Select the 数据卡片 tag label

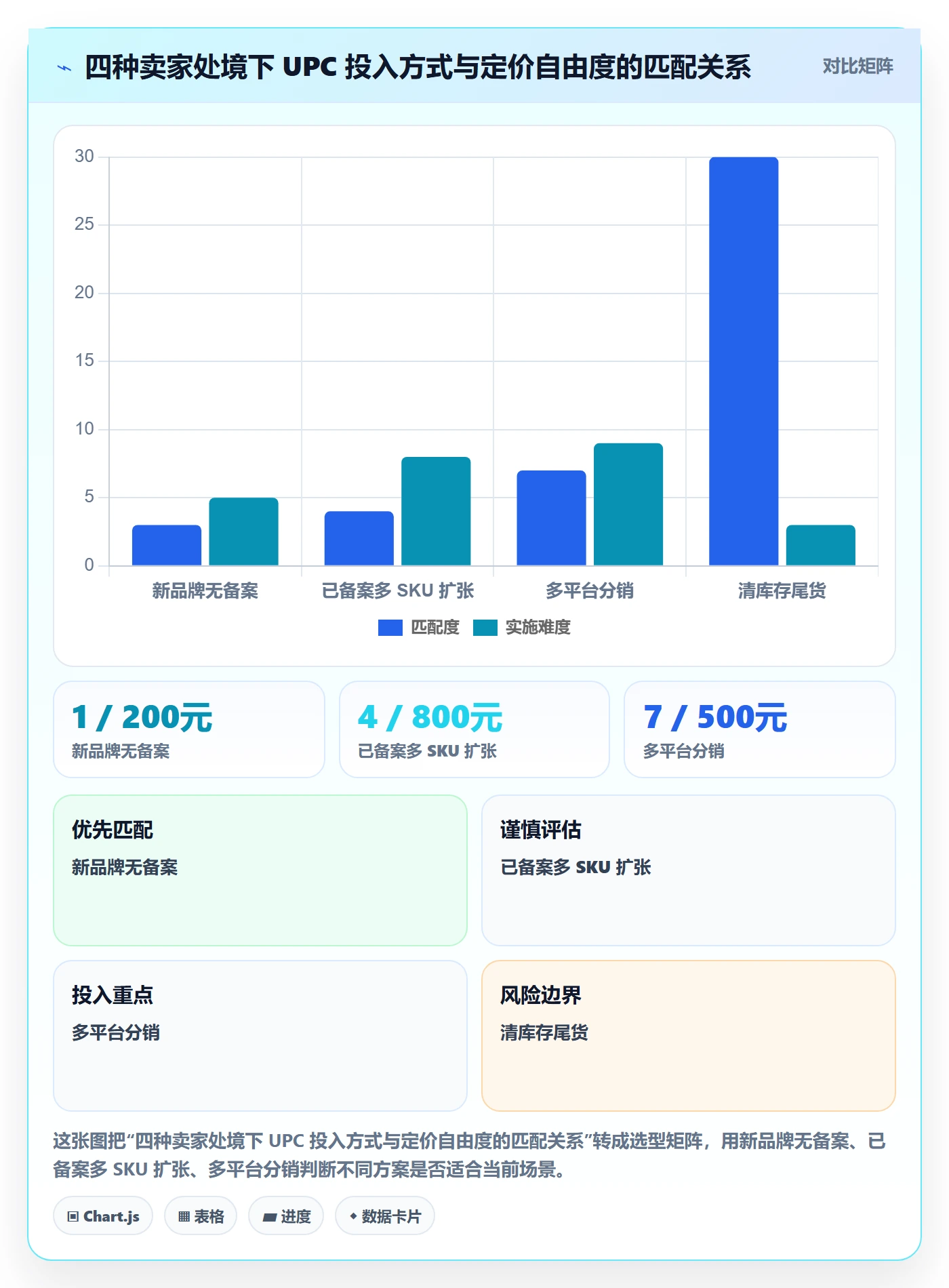[391, 1217]
